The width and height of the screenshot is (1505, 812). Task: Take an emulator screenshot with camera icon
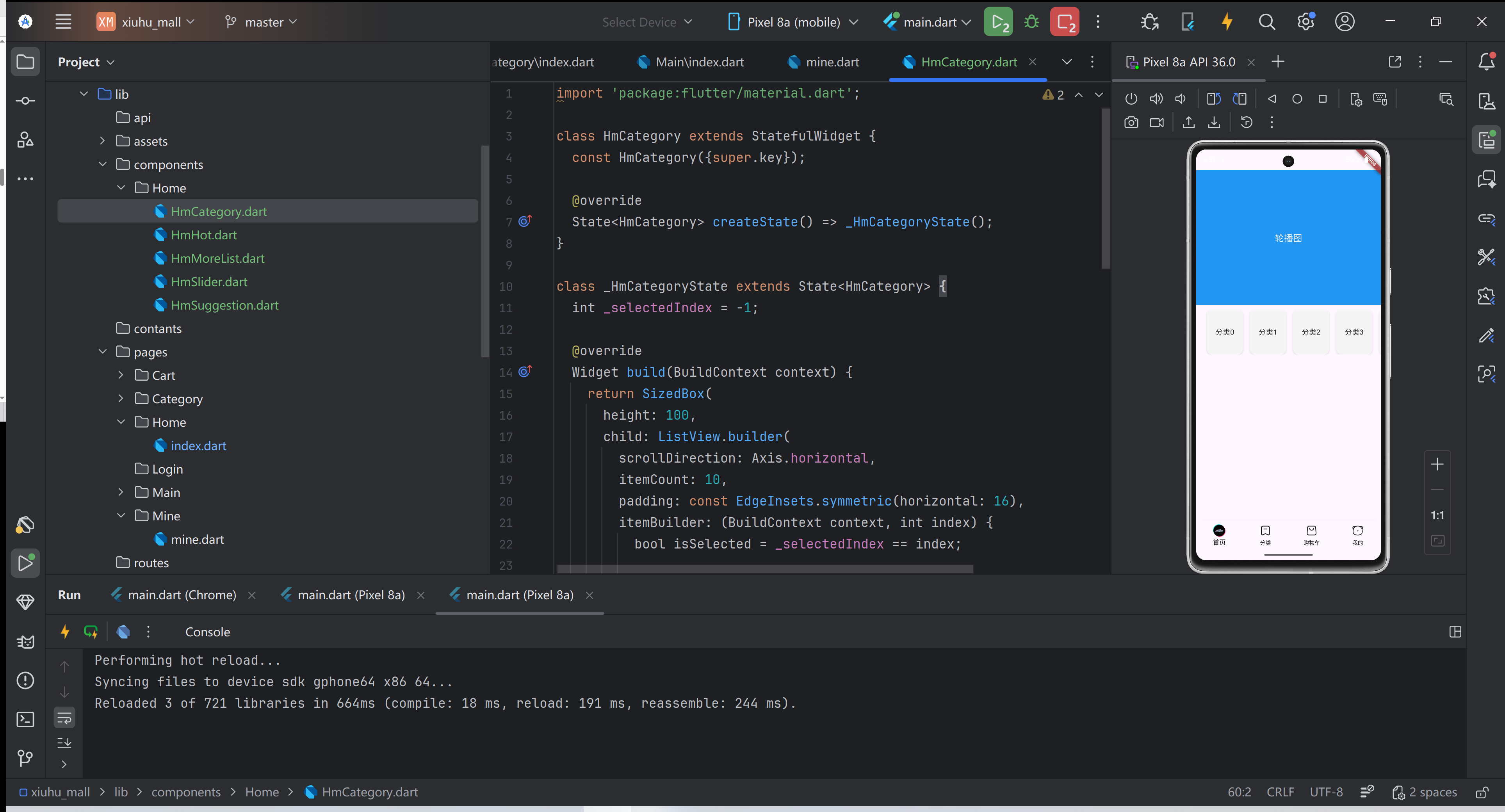click(x=1131, y=123)
